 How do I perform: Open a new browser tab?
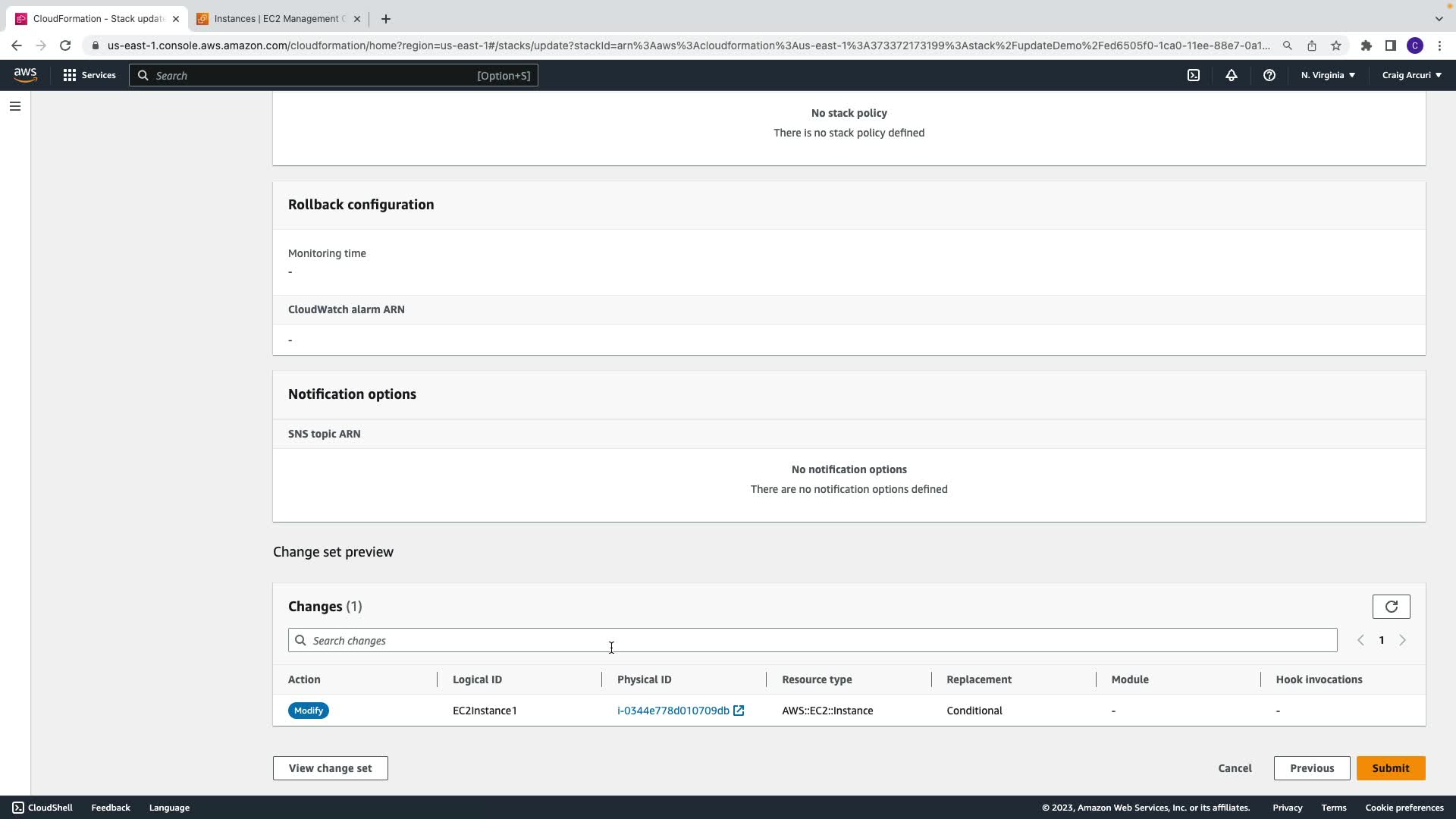pyautogui.click(x=386, y=19)
